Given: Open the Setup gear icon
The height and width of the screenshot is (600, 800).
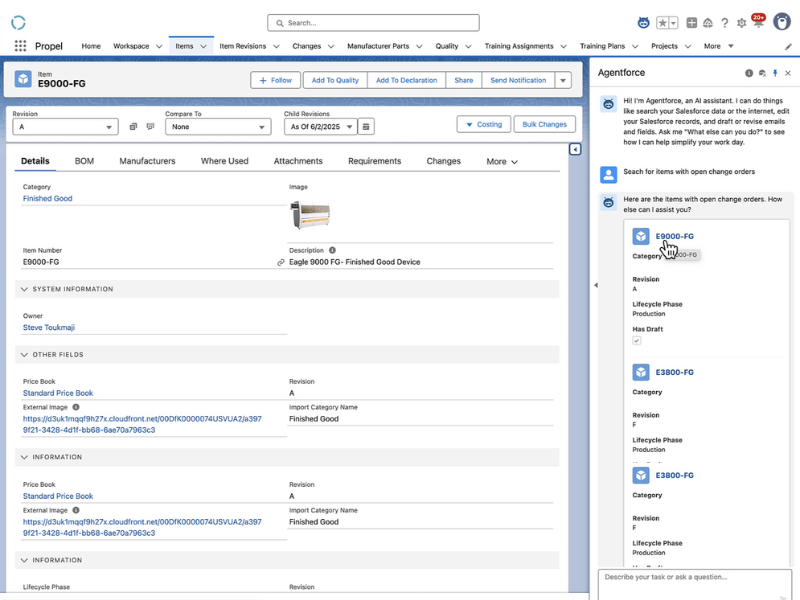Looking at the screenshot, I should (x=741, y=23).
